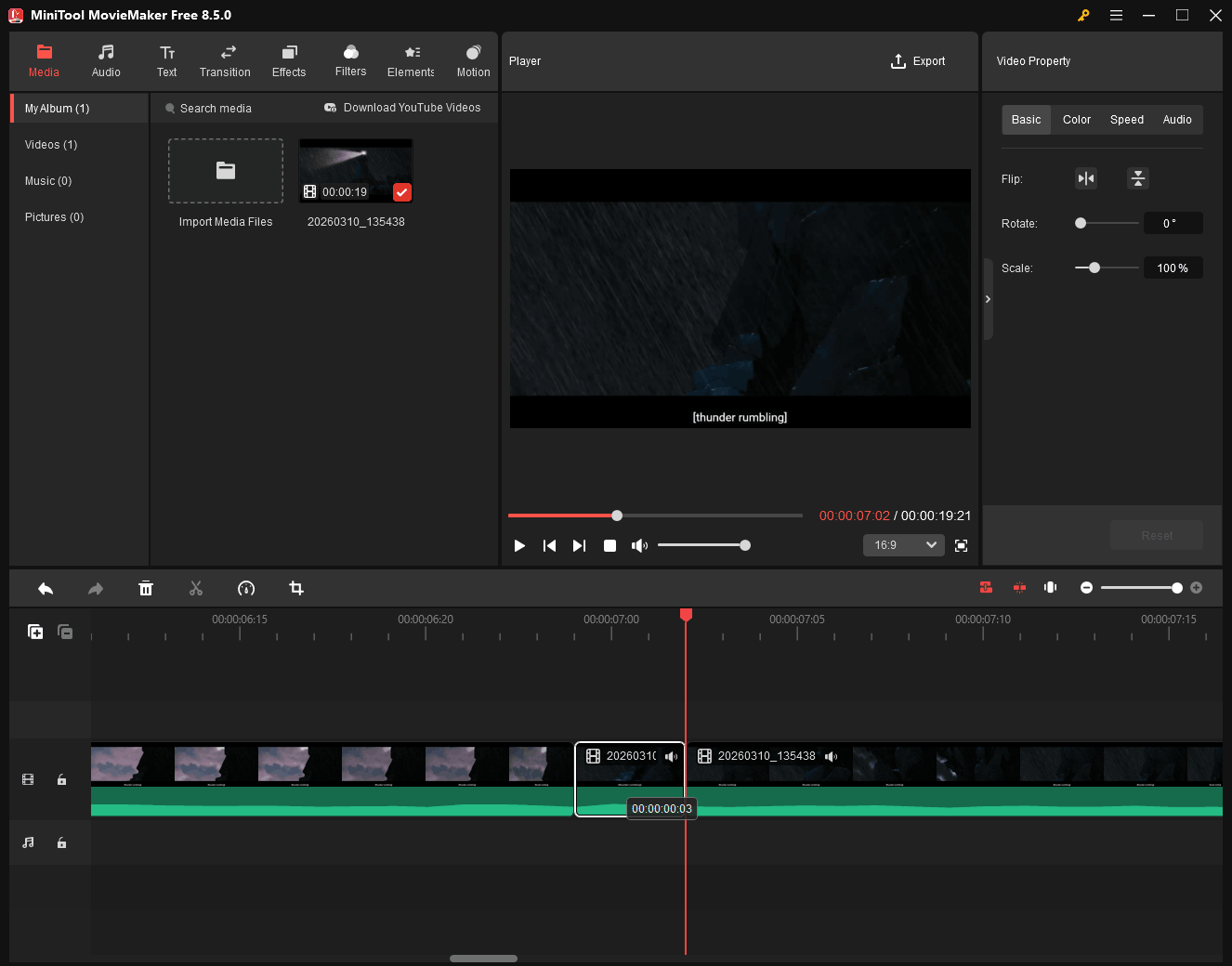The image size is (1232, 966).
Task: Toggle the checkmark on 20260310_135438 clip
Action: click(401, 192)
